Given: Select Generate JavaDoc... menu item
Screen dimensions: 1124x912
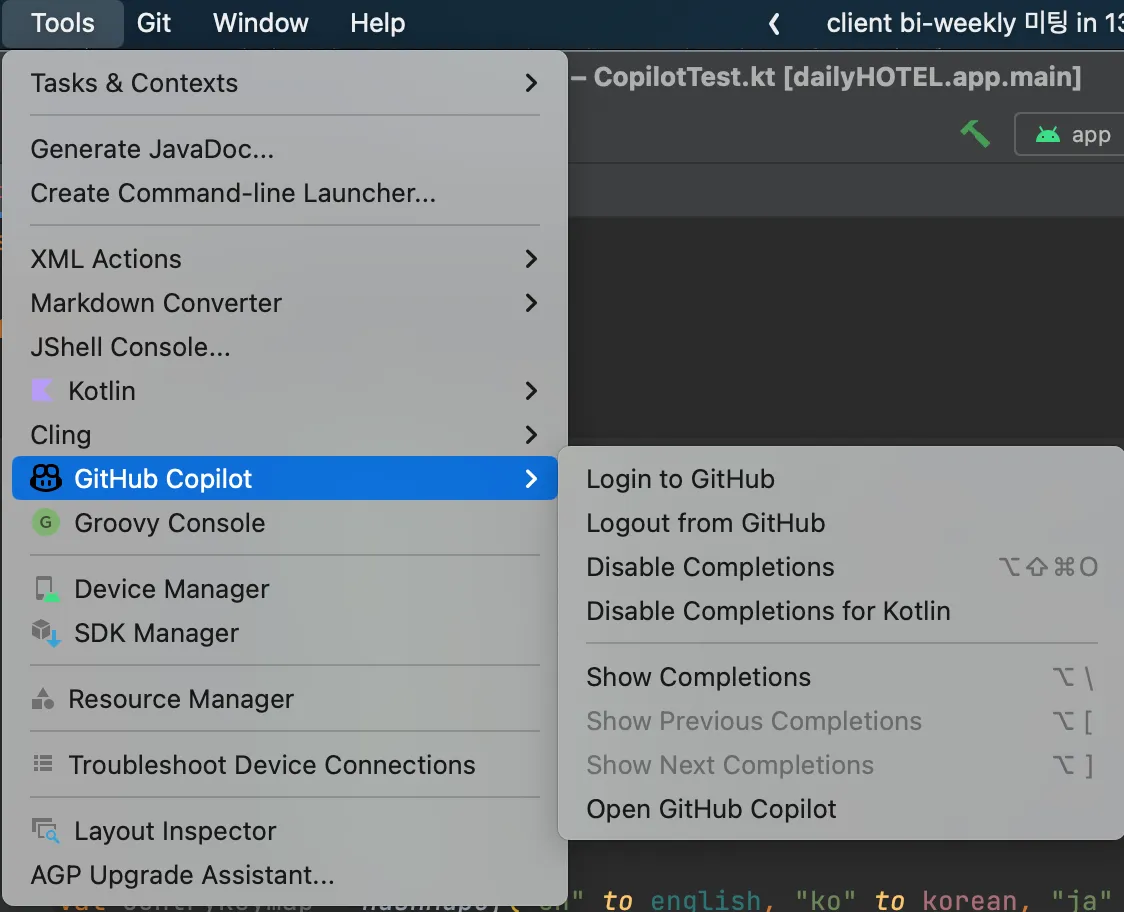Looking at the screenshot, I should (285, 149).
